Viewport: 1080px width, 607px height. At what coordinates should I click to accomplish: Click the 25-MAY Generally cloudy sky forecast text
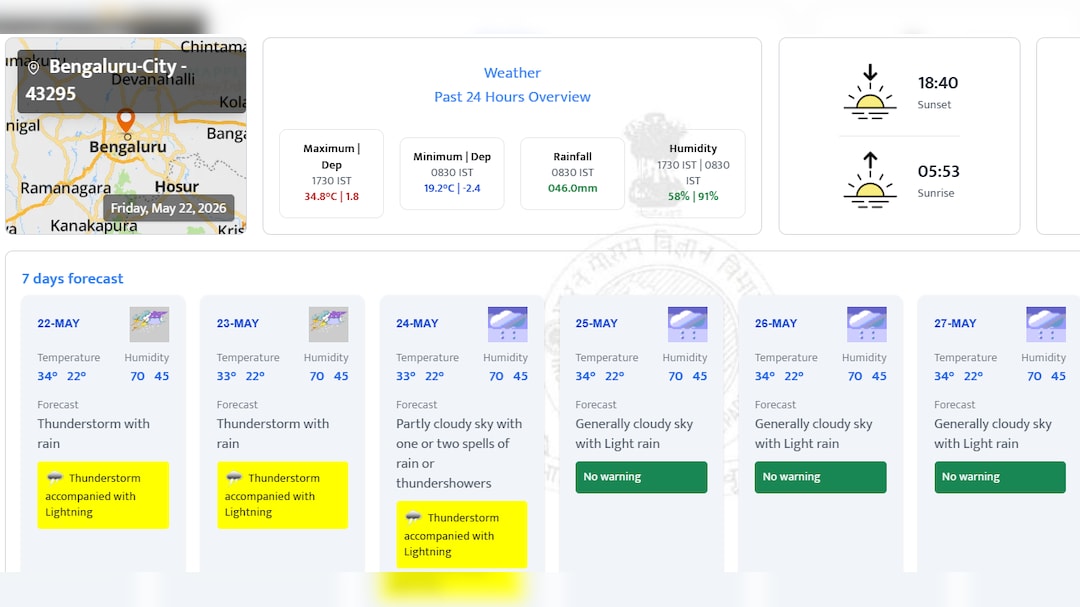[x=634, y=433]
